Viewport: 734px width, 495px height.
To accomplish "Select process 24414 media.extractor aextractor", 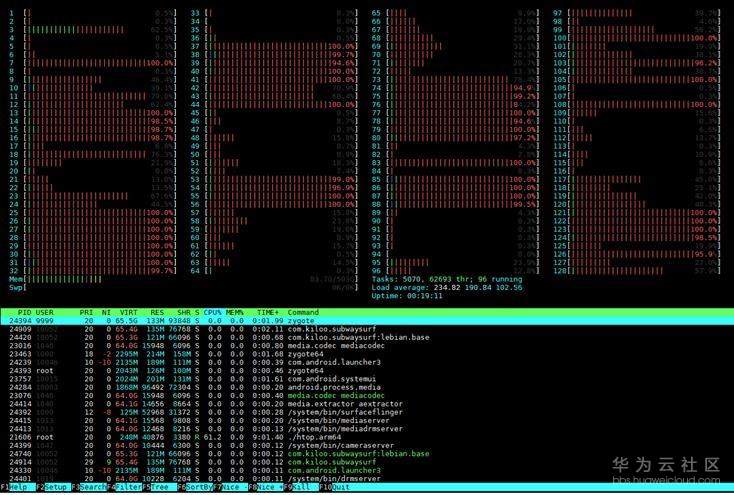I will pos(367,404).
